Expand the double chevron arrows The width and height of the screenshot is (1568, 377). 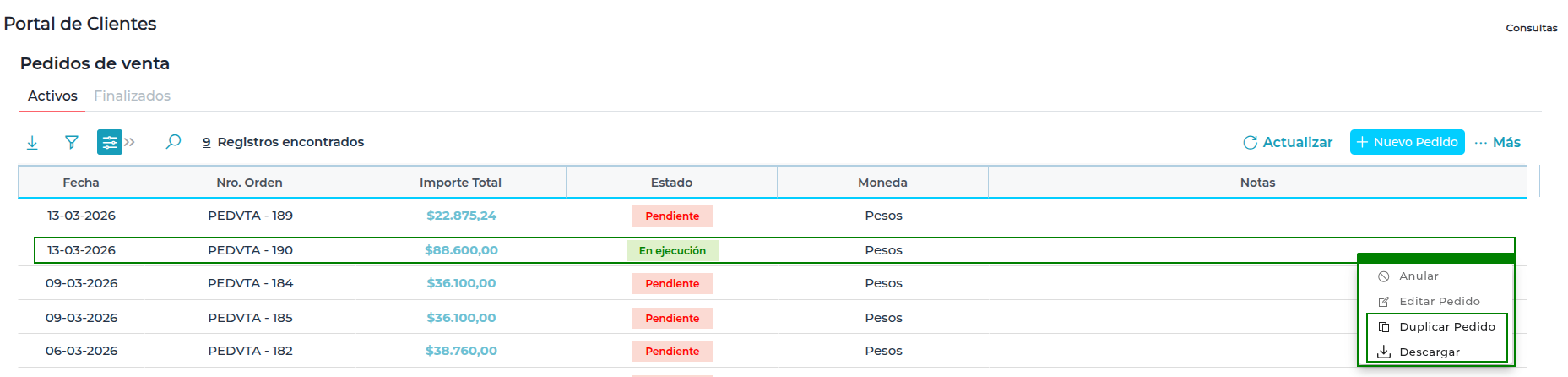130,142
